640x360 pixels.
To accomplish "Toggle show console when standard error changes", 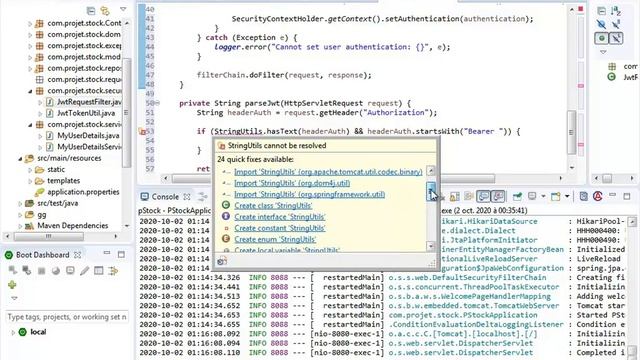I will (x=498, y=197).
